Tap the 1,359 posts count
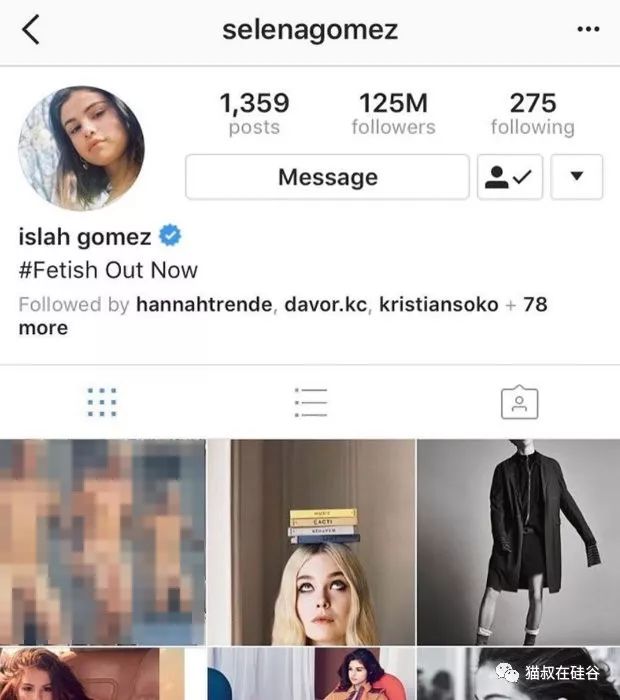The width and height of the screenshot is (620, 700). point(254,113)
